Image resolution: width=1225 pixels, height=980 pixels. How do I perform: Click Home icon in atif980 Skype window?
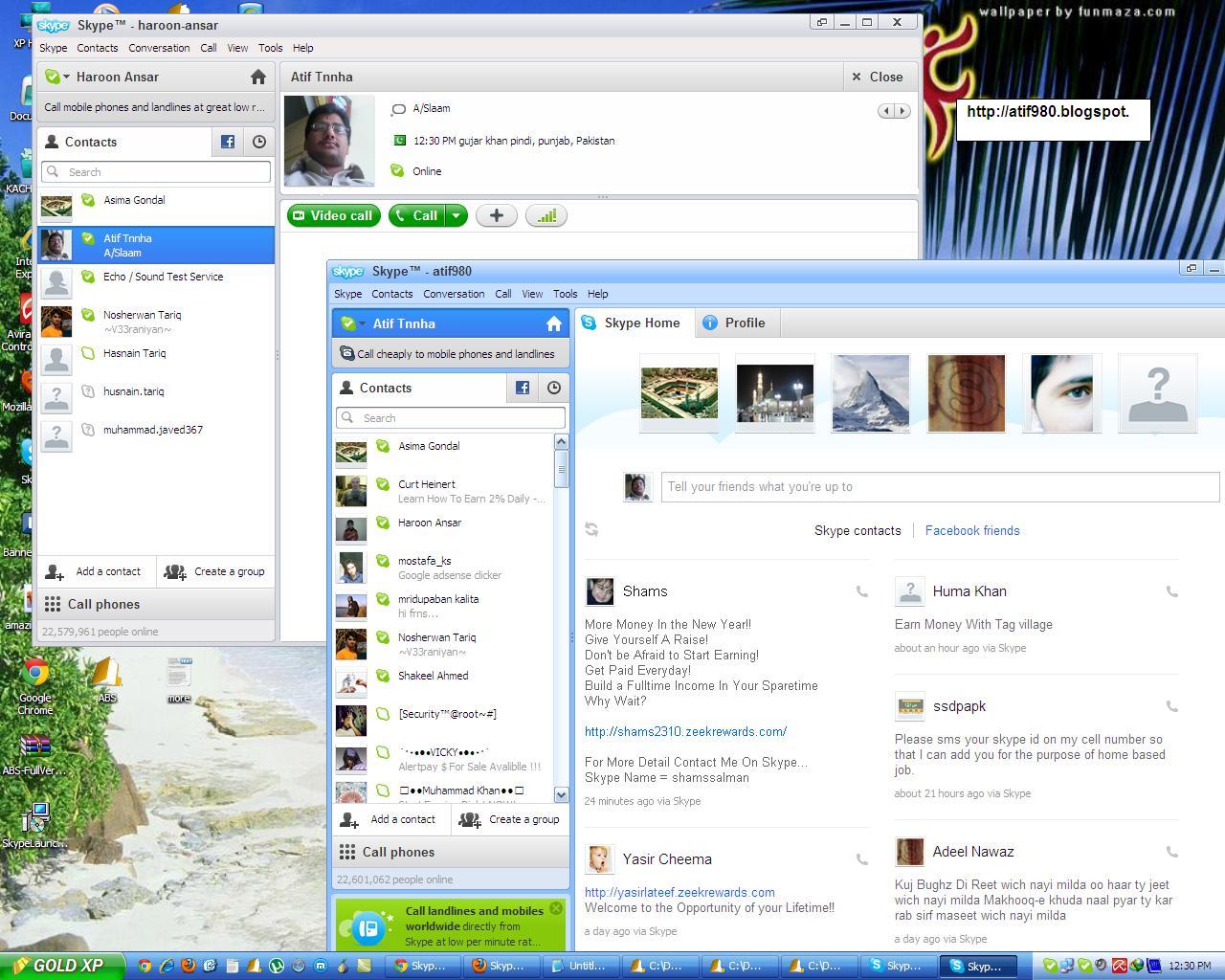click(553, 323)
